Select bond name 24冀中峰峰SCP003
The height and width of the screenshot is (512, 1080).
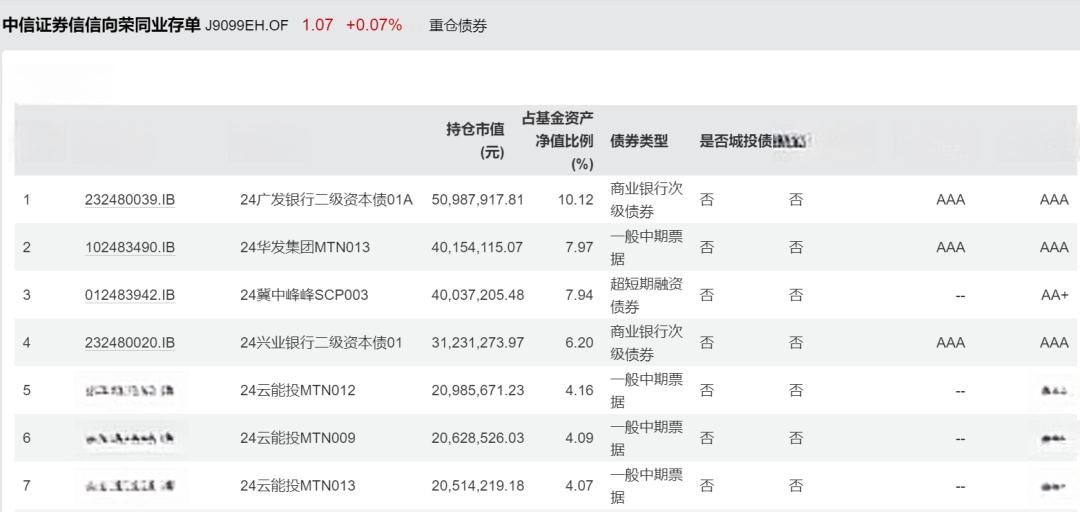point(304,295)
